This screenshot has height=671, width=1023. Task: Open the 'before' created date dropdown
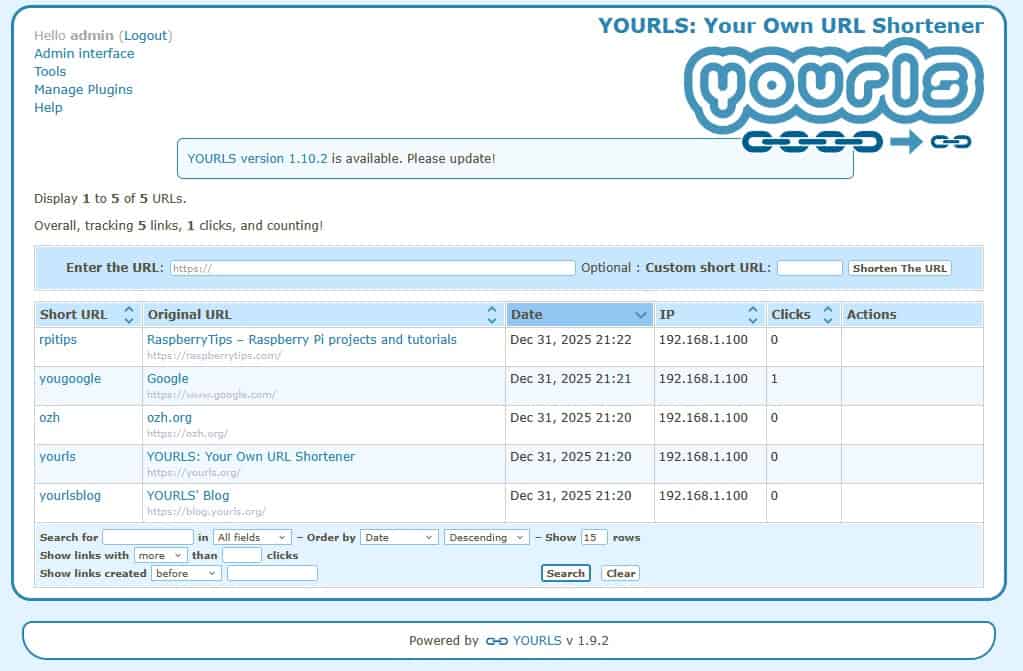pos(185,574)
